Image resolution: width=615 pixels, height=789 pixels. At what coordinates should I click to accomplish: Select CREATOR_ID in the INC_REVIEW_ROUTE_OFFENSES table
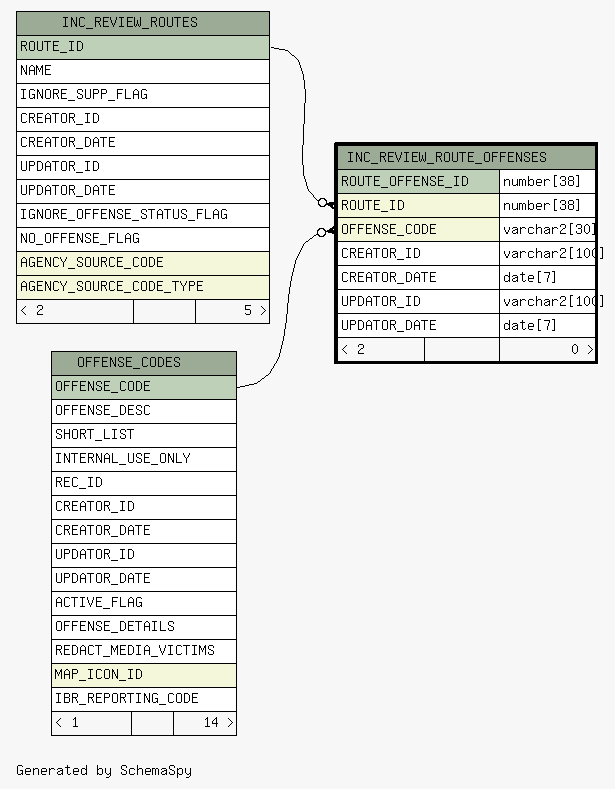[x=418, y=254]
